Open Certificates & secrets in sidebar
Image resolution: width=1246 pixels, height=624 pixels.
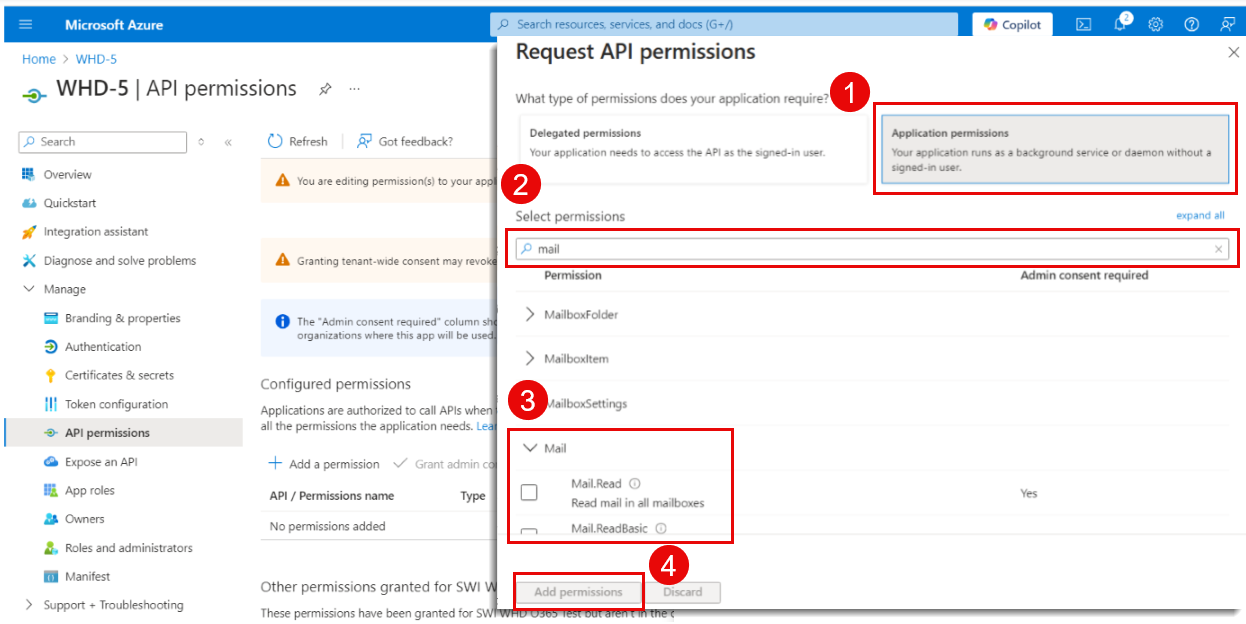(x=119, y=375)
